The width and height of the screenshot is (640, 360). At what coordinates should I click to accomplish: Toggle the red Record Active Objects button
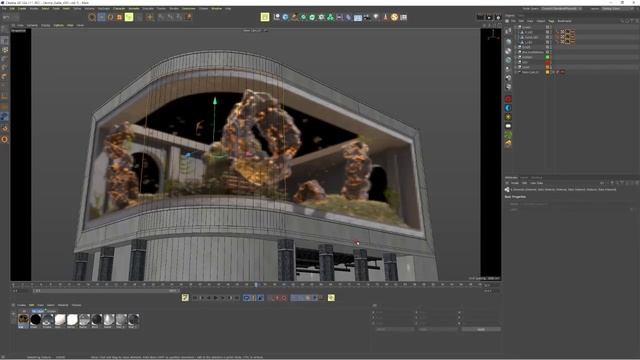[x=277, y=298]
